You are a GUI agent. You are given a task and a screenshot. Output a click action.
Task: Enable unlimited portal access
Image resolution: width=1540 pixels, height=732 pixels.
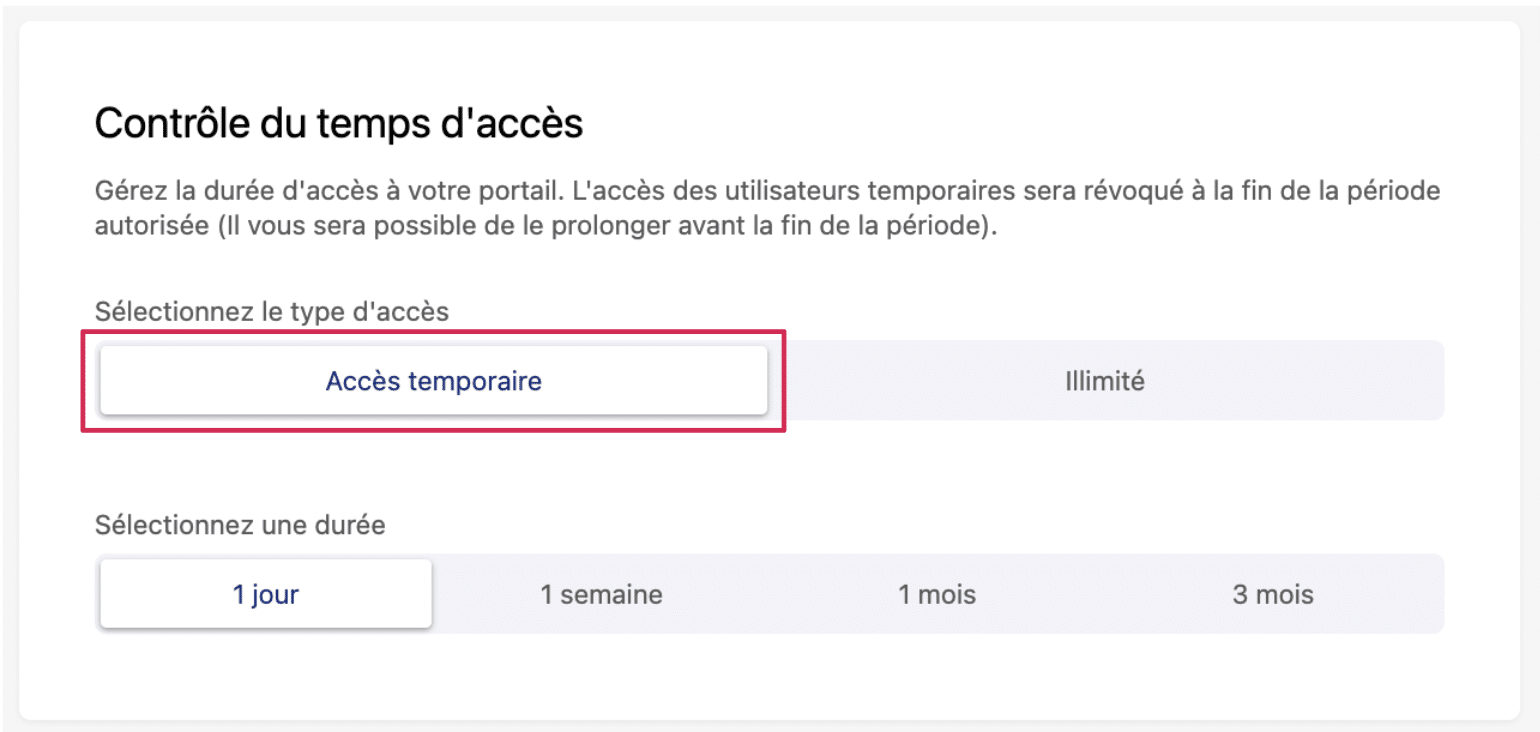click(x=1104, y=381)
